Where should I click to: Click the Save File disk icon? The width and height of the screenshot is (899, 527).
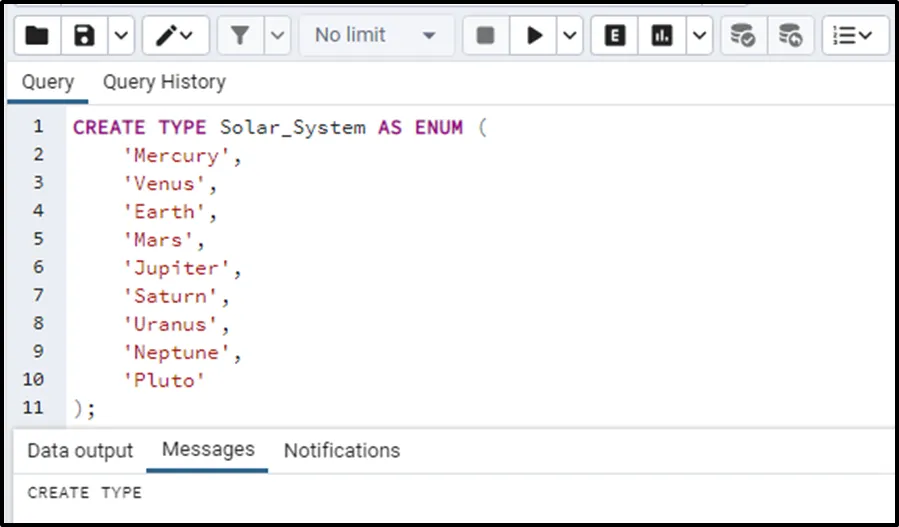84,36
